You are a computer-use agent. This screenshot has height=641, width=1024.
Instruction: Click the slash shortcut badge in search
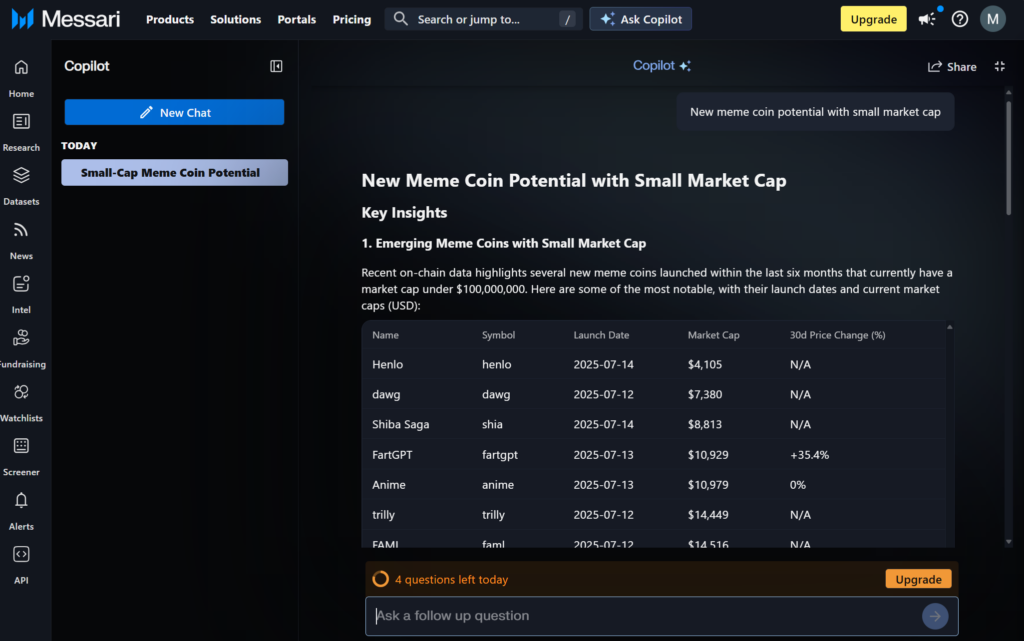tap(568, 20)
